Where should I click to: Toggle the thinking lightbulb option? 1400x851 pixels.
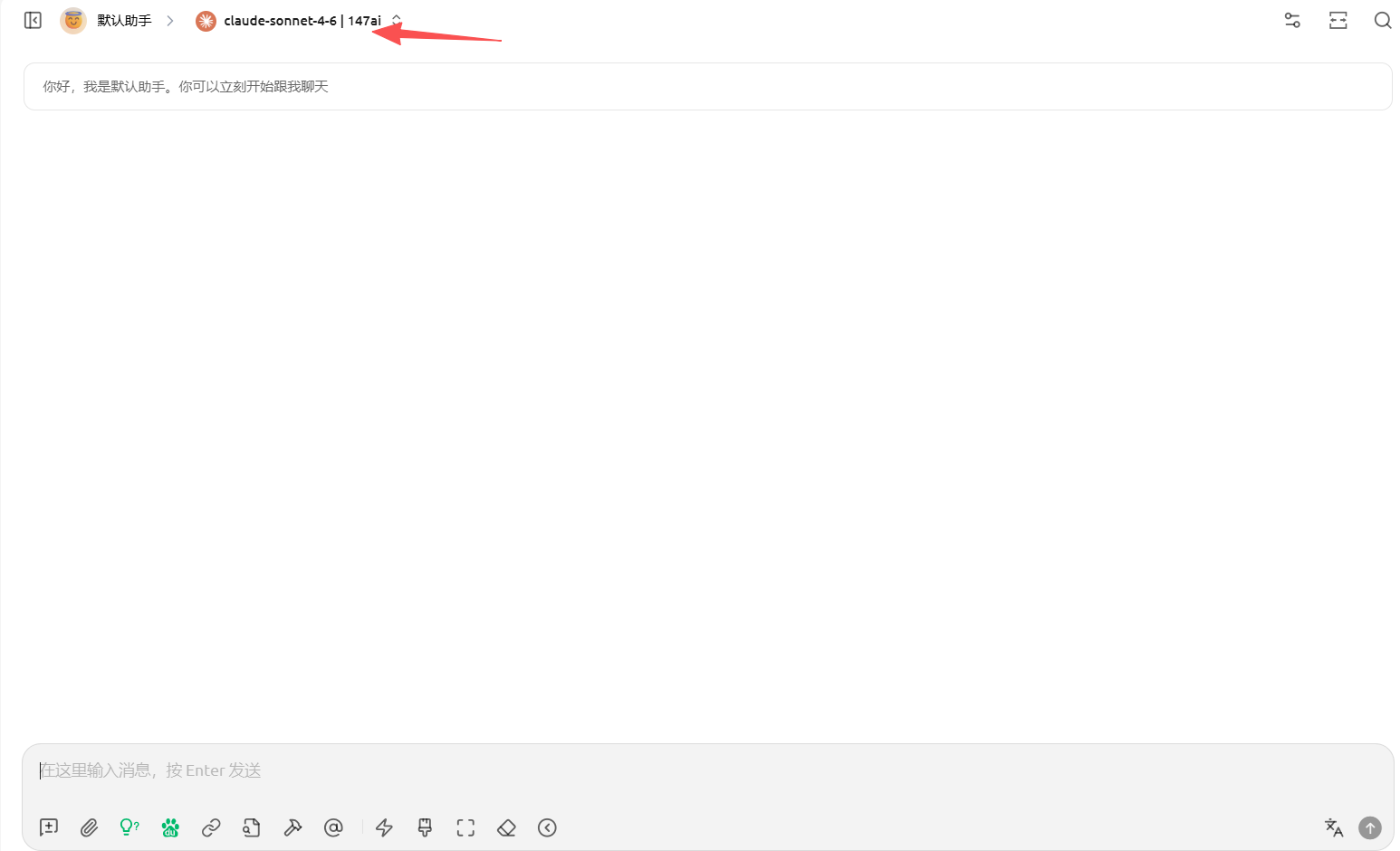[129, 827]
